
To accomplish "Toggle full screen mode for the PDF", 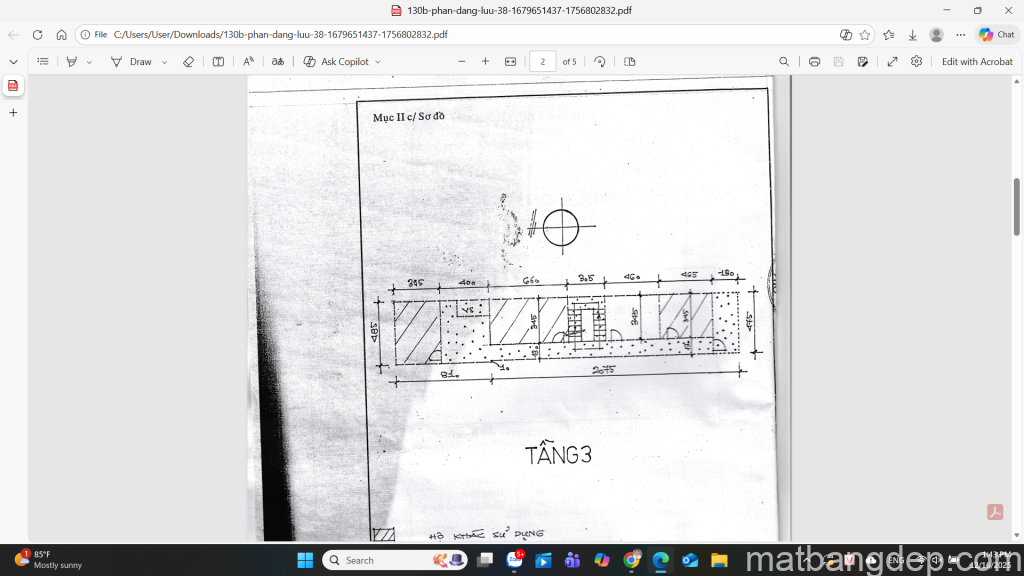I will click(892, 62).
